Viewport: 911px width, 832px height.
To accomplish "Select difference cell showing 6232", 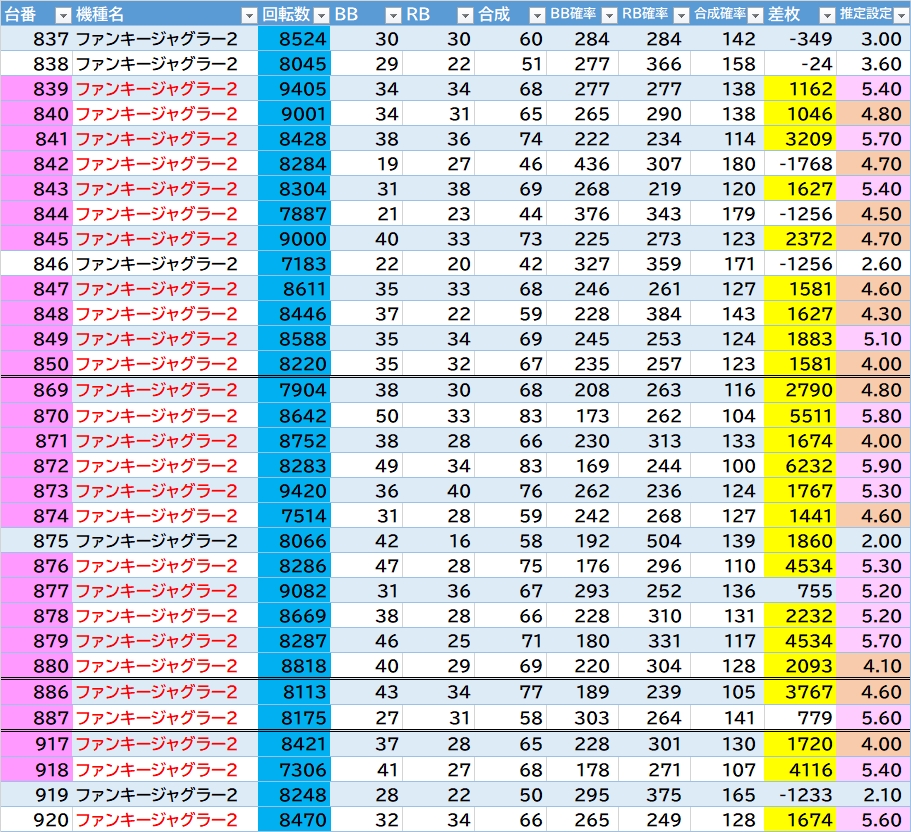I will (800, 466).
